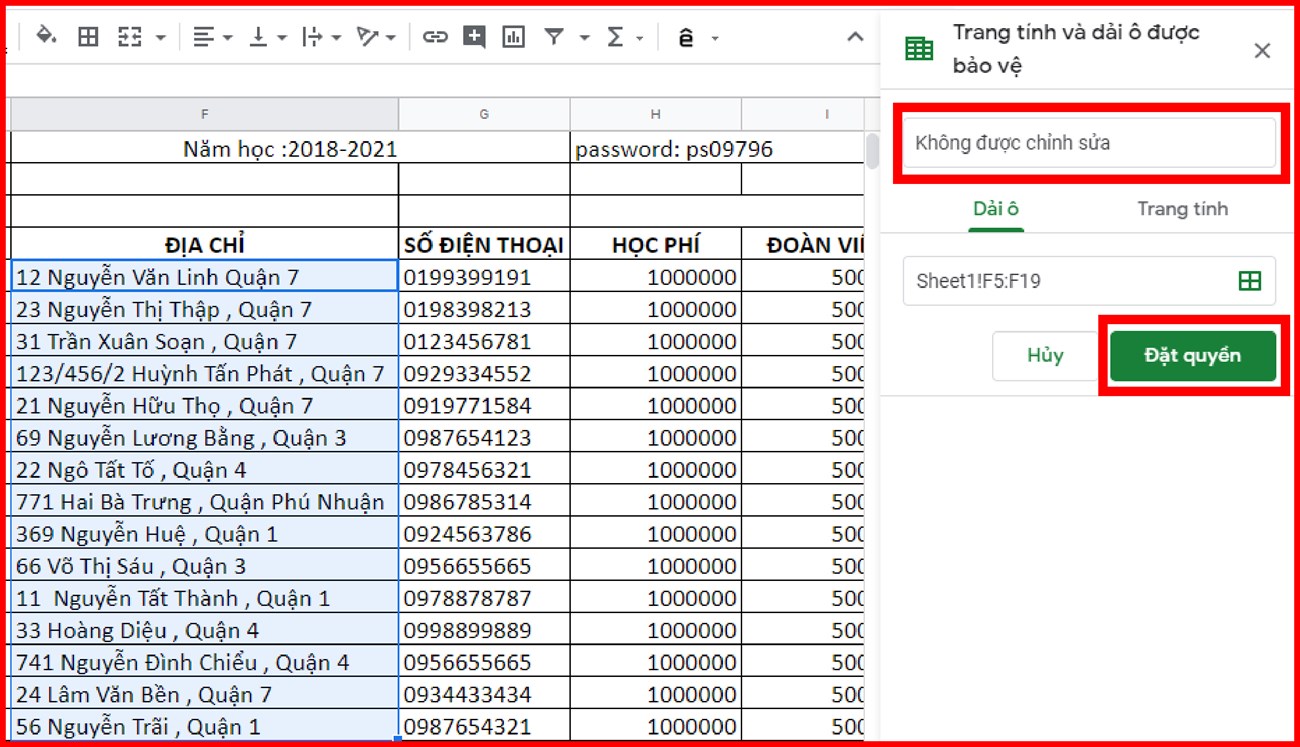Select phone number cell 0198398213
This screenshot has width=1300, height=747.
(x=484, y=309)
